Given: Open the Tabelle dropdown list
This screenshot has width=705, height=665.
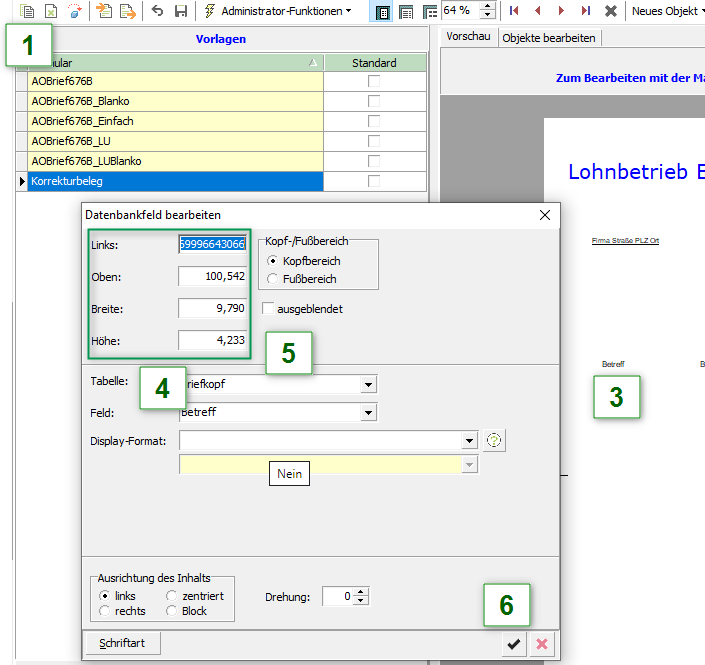Looking at the screenshot, I should point(369,385).
